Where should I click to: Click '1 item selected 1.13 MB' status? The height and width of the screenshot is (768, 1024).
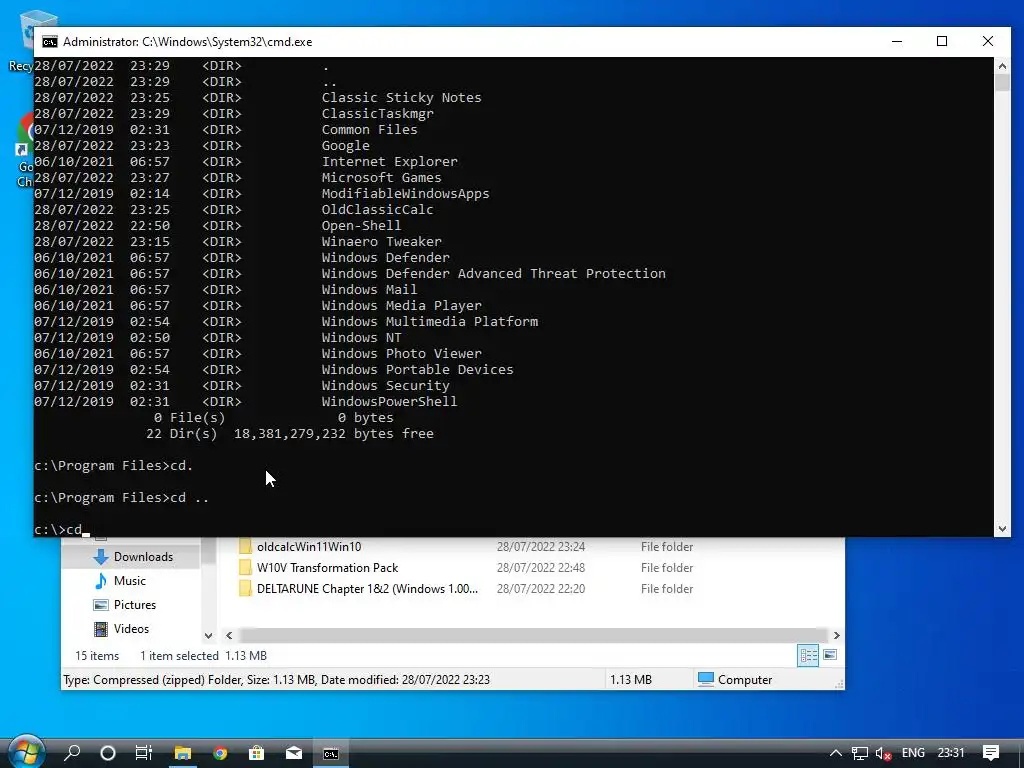[203, 656]
